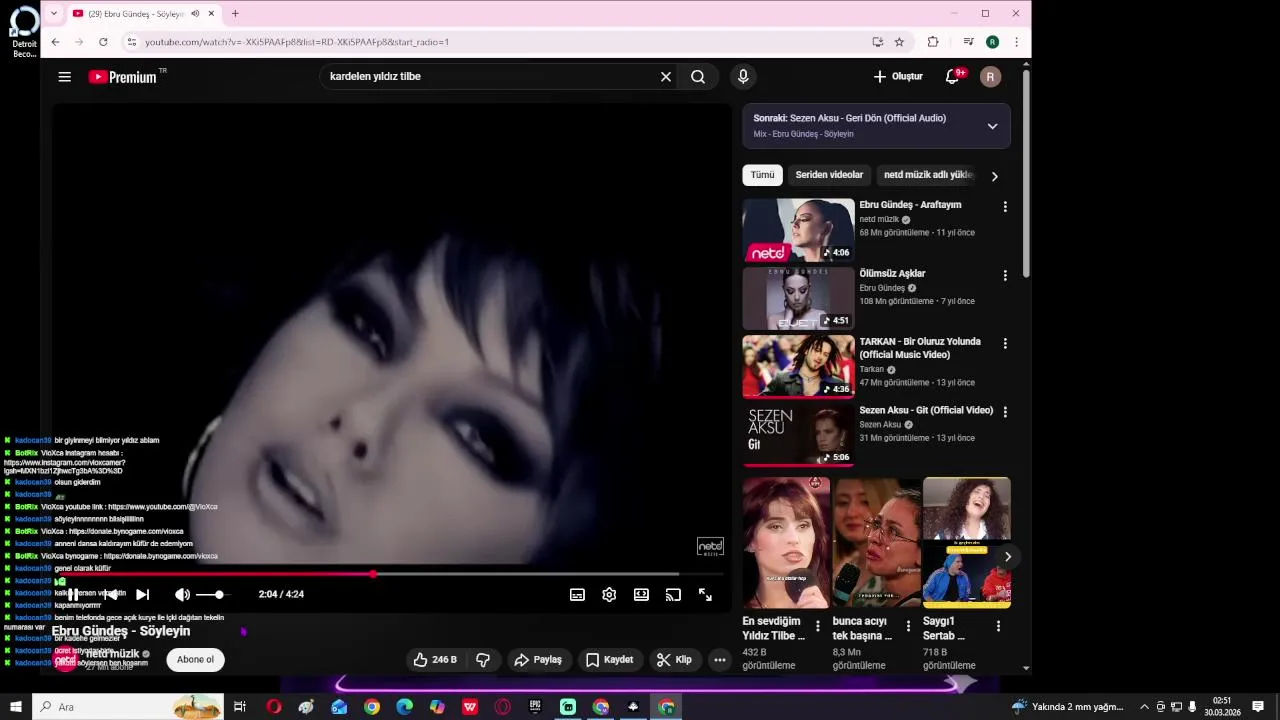
Task: Select the Tümü filter chip
Action: click(x=763, y=175)
